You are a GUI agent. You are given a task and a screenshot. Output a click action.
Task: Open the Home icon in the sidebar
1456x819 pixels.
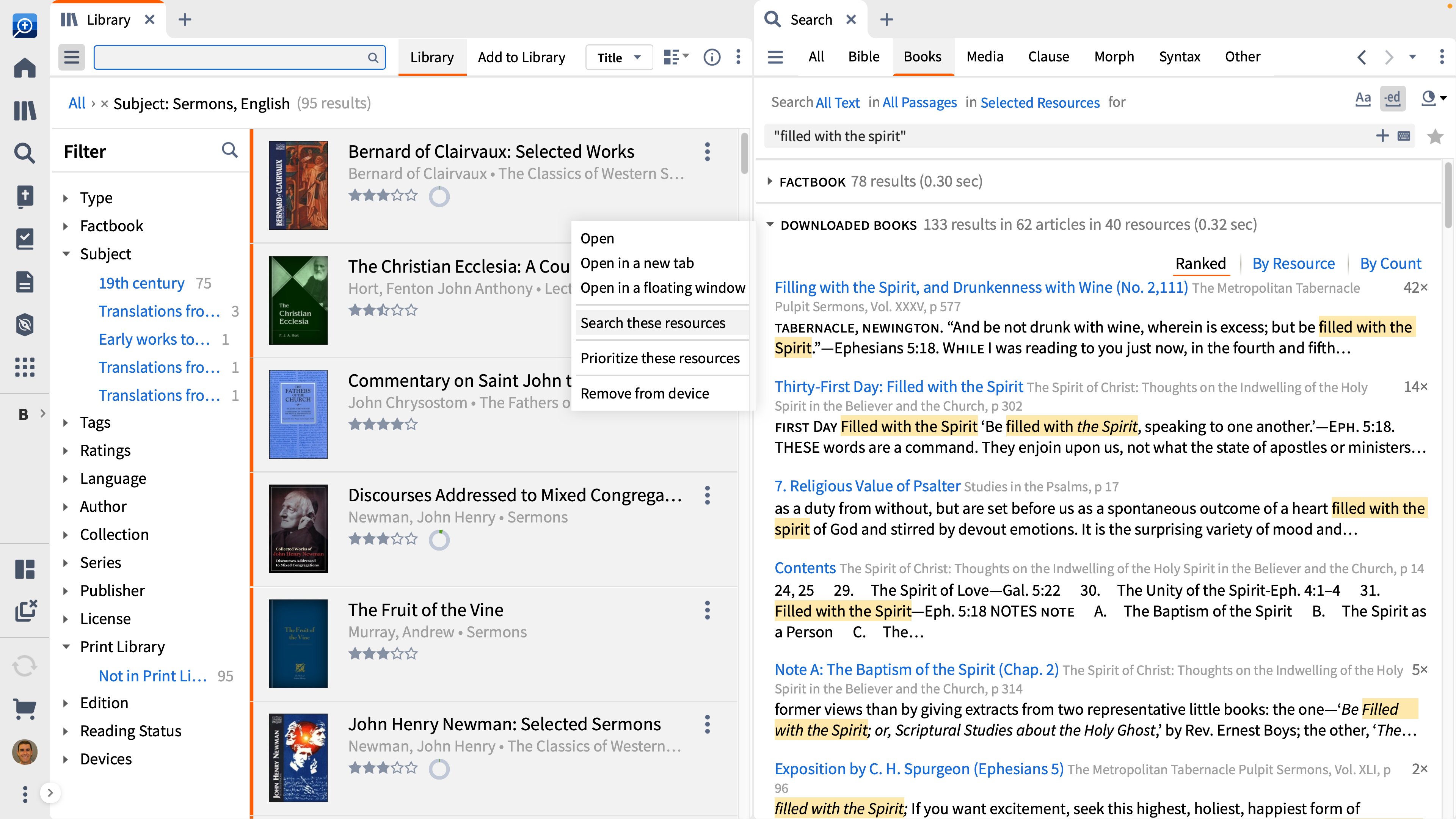25,68
